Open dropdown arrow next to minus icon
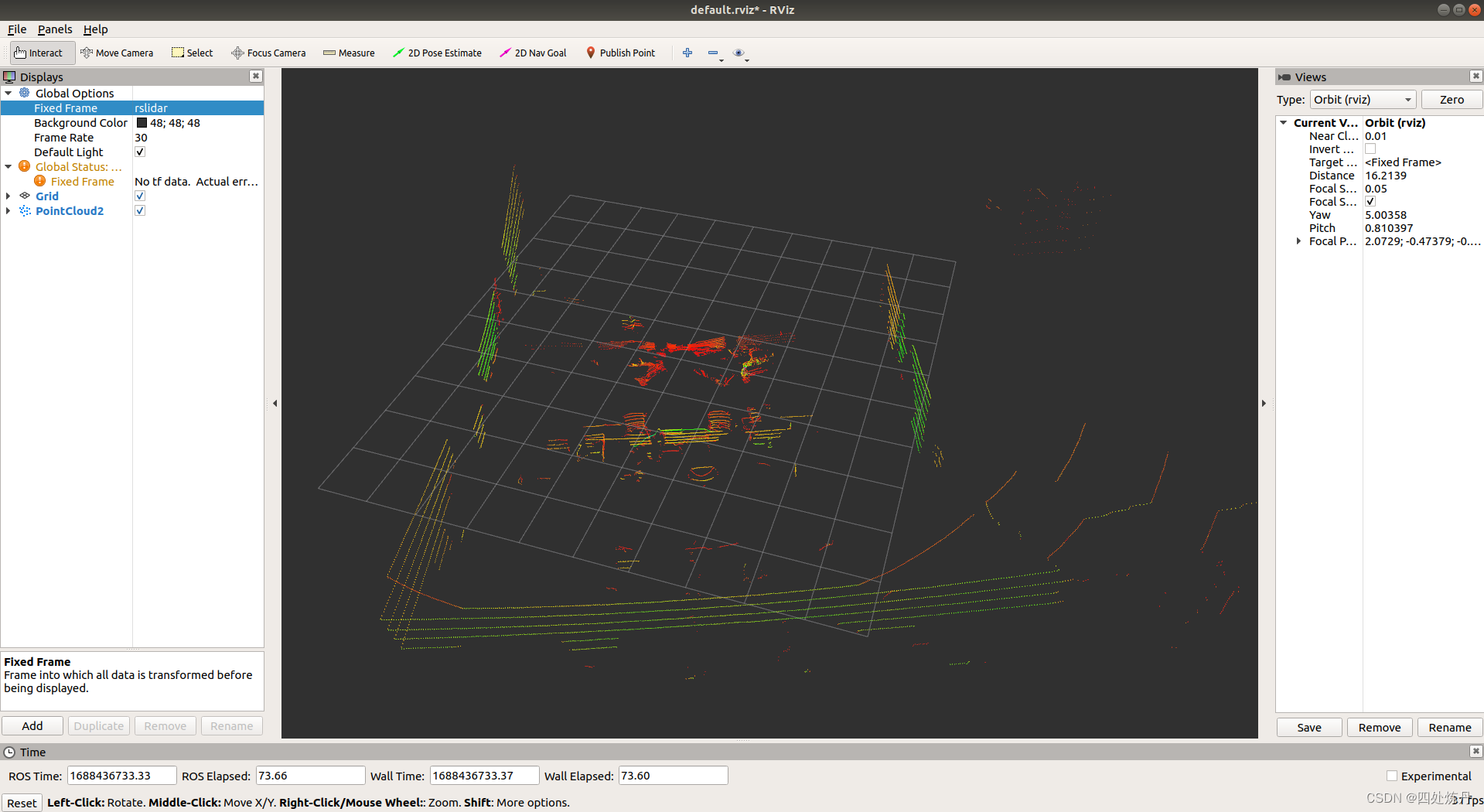The image size is (1484, 812). (722, 59)
